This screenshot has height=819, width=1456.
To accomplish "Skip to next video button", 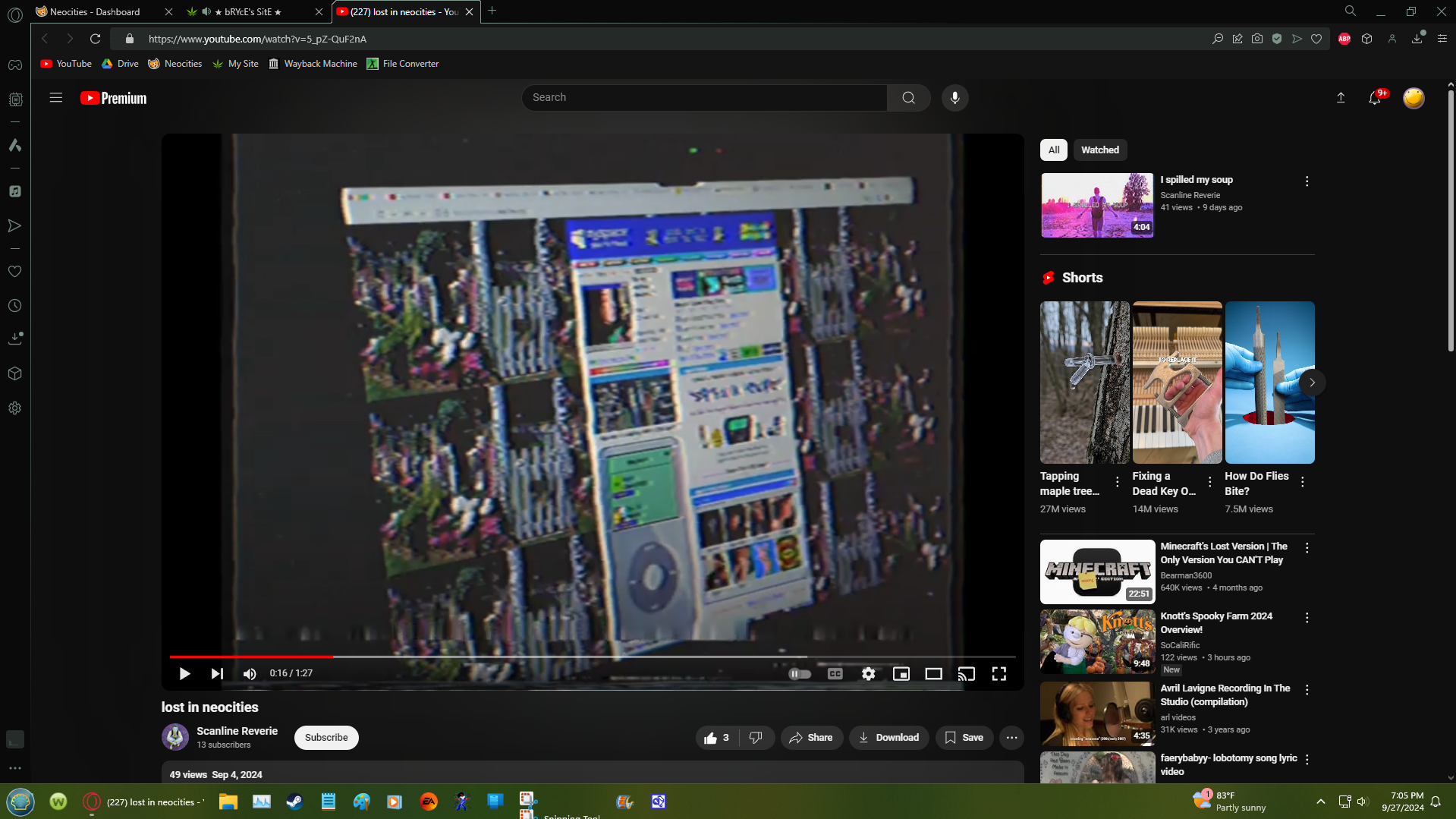I will tap(217, 674).
